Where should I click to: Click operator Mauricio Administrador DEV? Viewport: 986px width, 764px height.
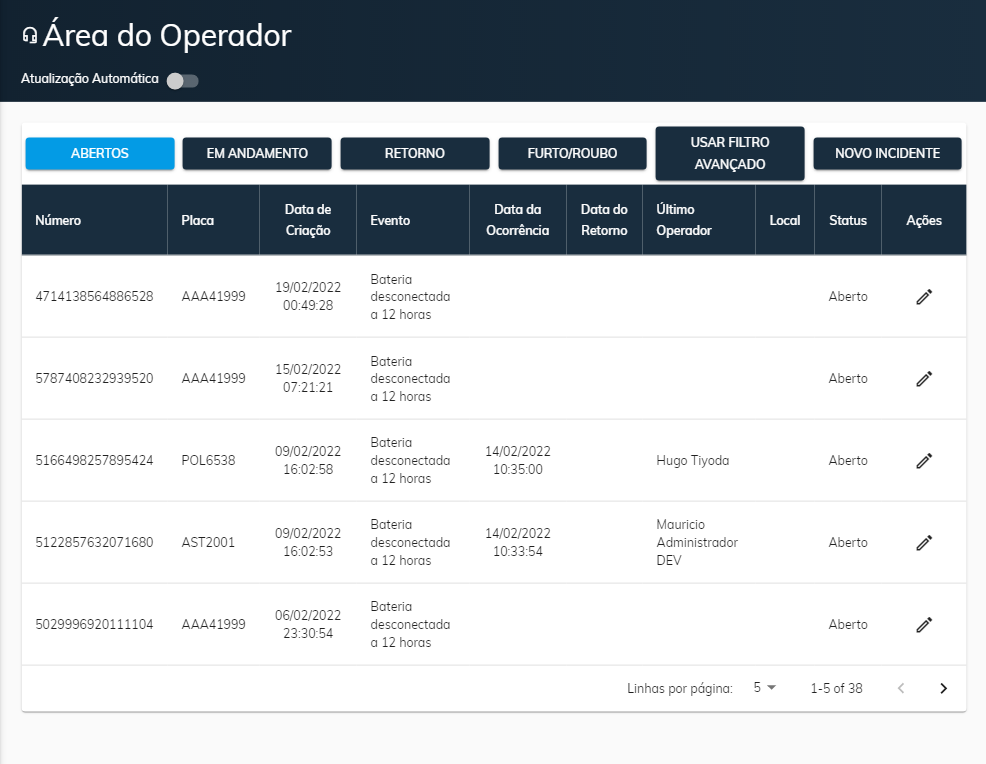pos(697,542)
